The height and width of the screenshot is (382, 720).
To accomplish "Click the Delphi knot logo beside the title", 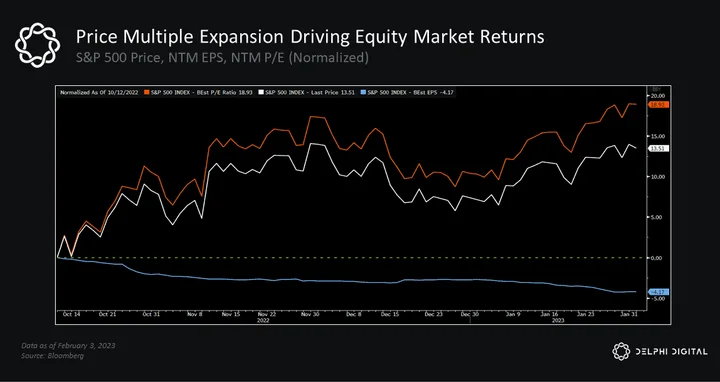I will click(37, 45).
